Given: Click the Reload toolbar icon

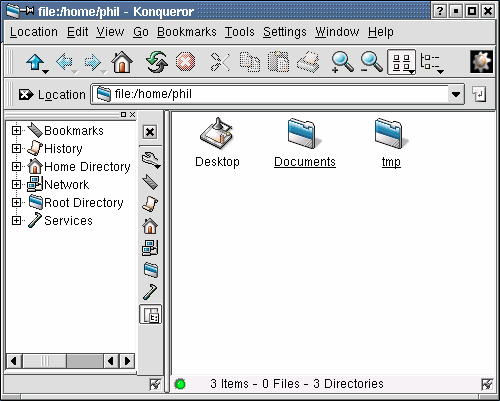Looking at the screenshot, I should [156, 62].
